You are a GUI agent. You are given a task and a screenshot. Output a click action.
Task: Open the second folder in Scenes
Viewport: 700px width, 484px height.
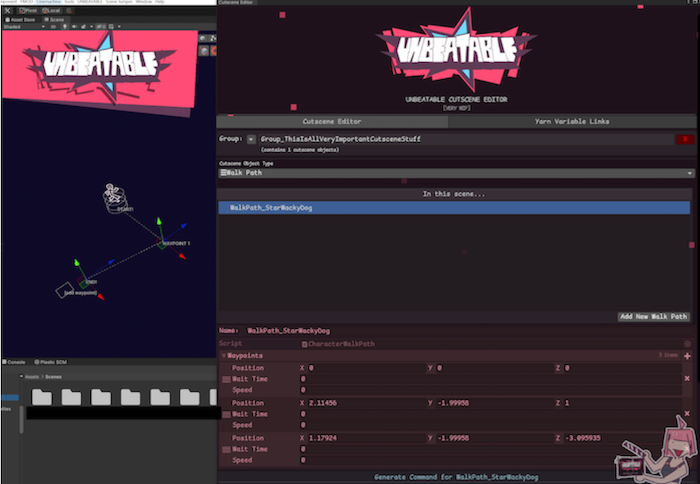coord(71,397)
